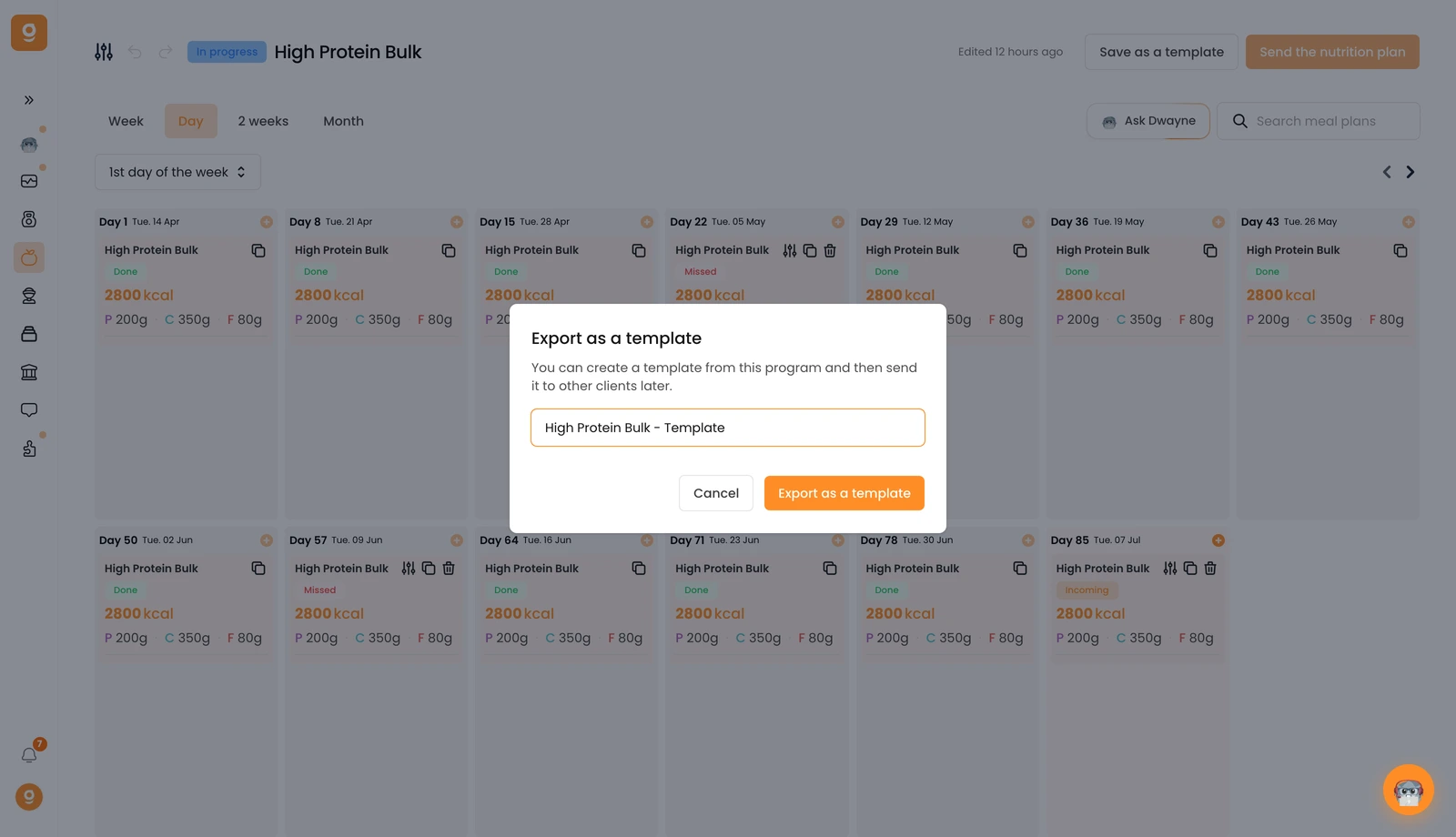Open the 1st day of the week dropdown
This screenshot has height=837, width=1456.
click(177, 172)
